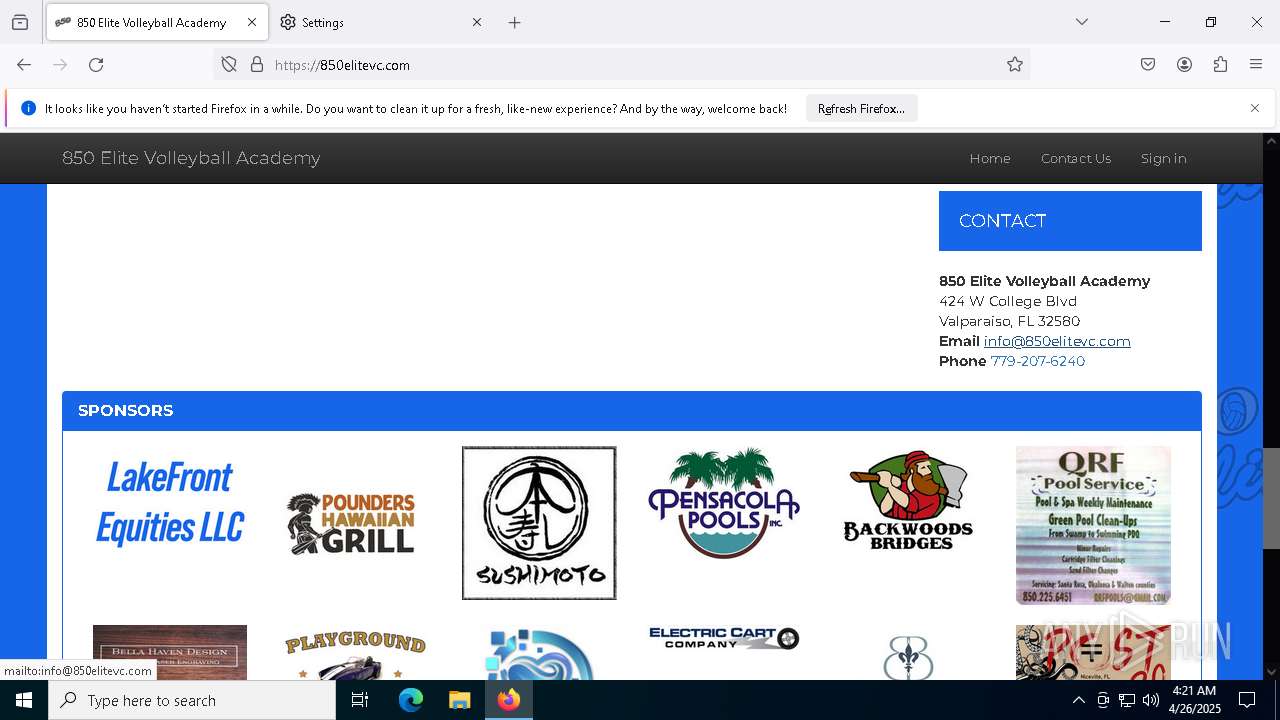This screenshot has height=720, width=1280.
Task: Open a new tab with plus button
Action: (x=514, y=22)
